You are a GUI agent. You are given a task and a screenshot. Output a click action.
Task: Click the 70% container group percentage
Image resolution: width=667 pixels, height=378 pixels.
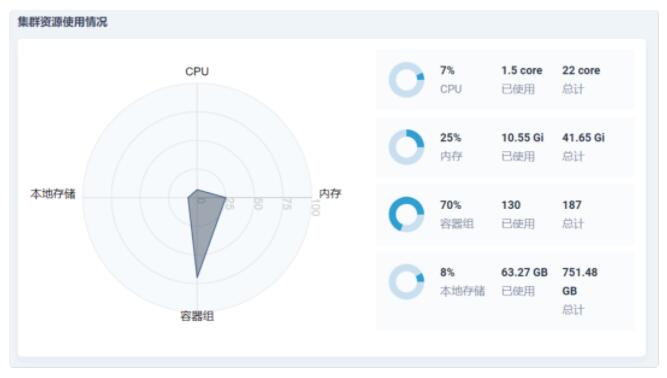click(x=450, y=205)
